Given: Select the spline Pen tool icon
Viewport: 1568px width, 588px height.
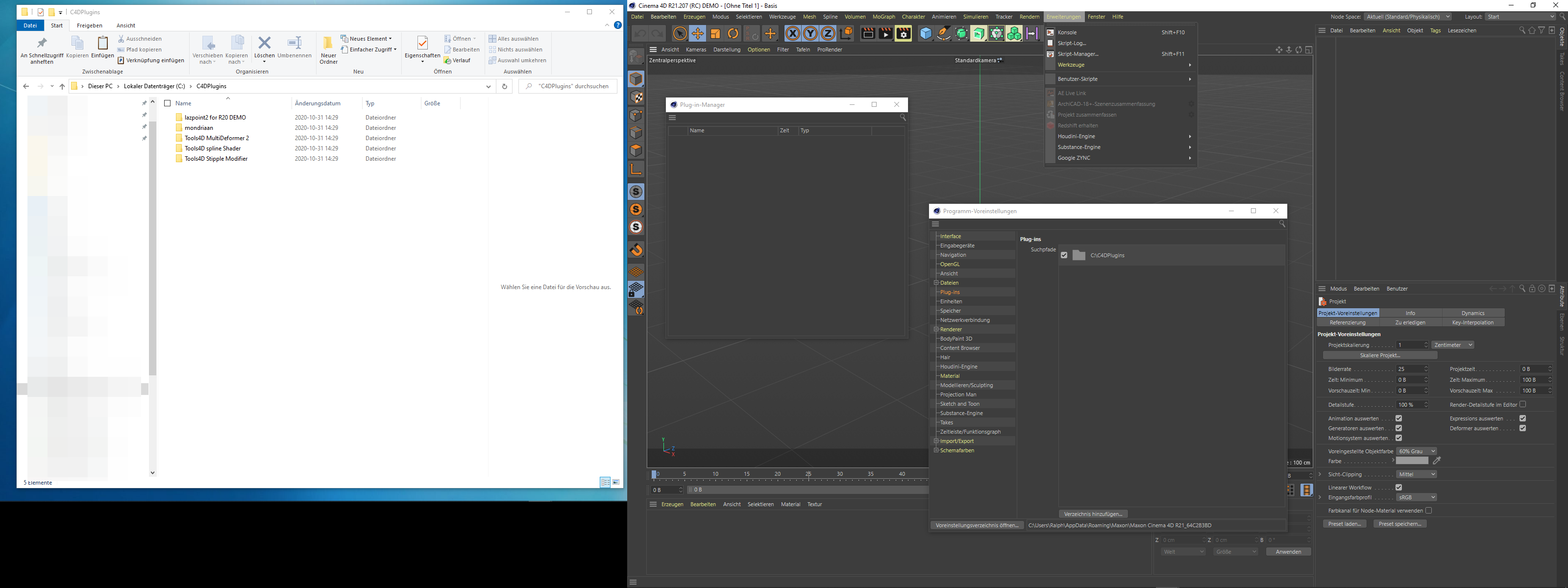Looking at the screenshot, I should (943, 34).
